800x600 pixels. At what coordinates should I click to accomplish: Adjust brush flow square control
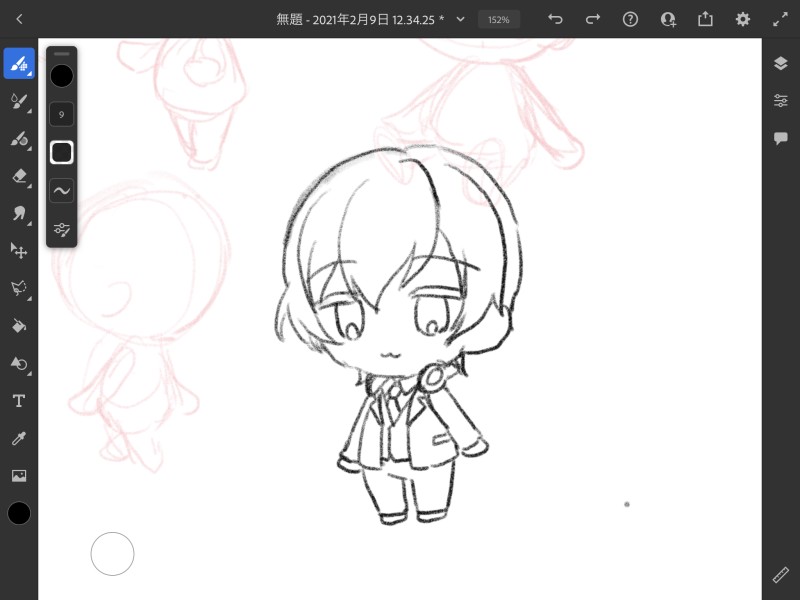(62, 153)
